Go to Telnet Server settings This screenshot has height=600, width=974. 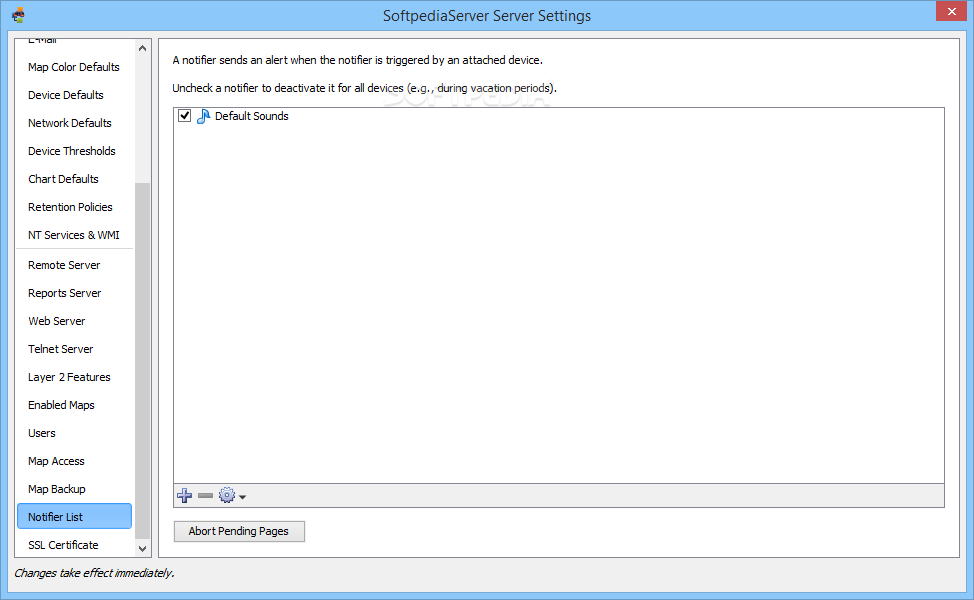61,349
